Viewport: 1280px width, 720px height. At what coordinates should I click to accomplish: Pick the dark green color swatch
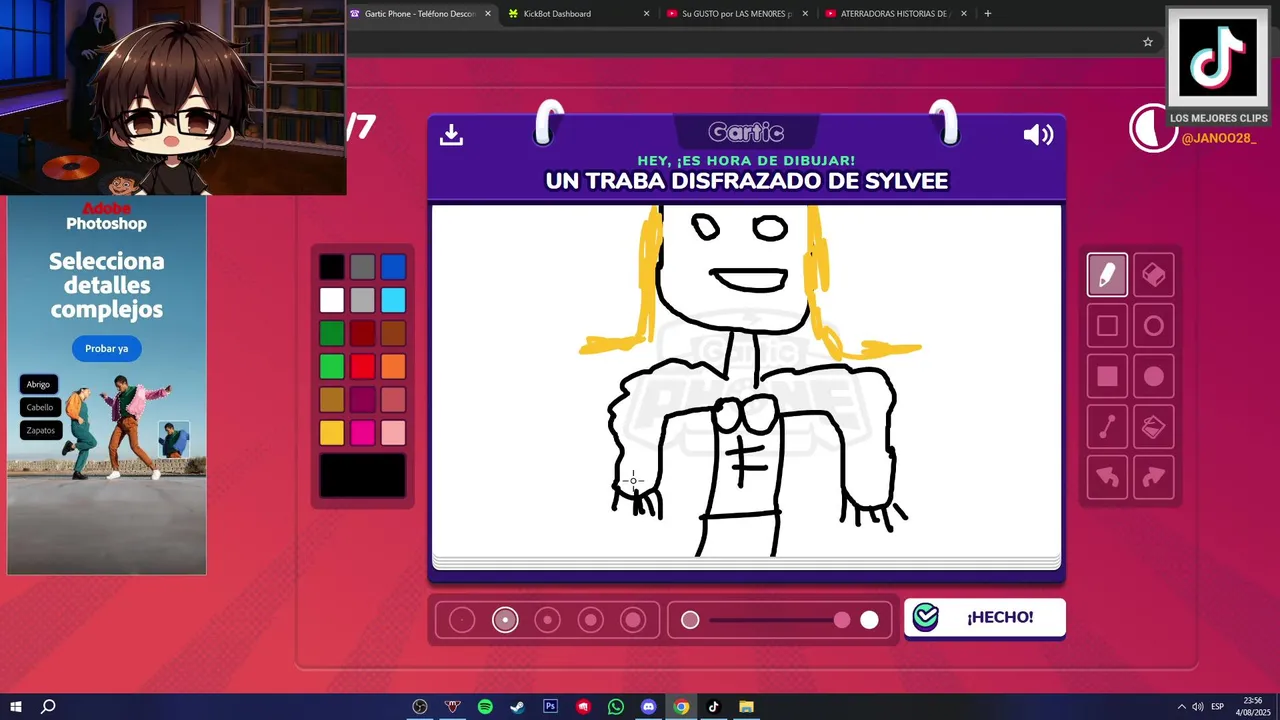click(x=332, y=333)
